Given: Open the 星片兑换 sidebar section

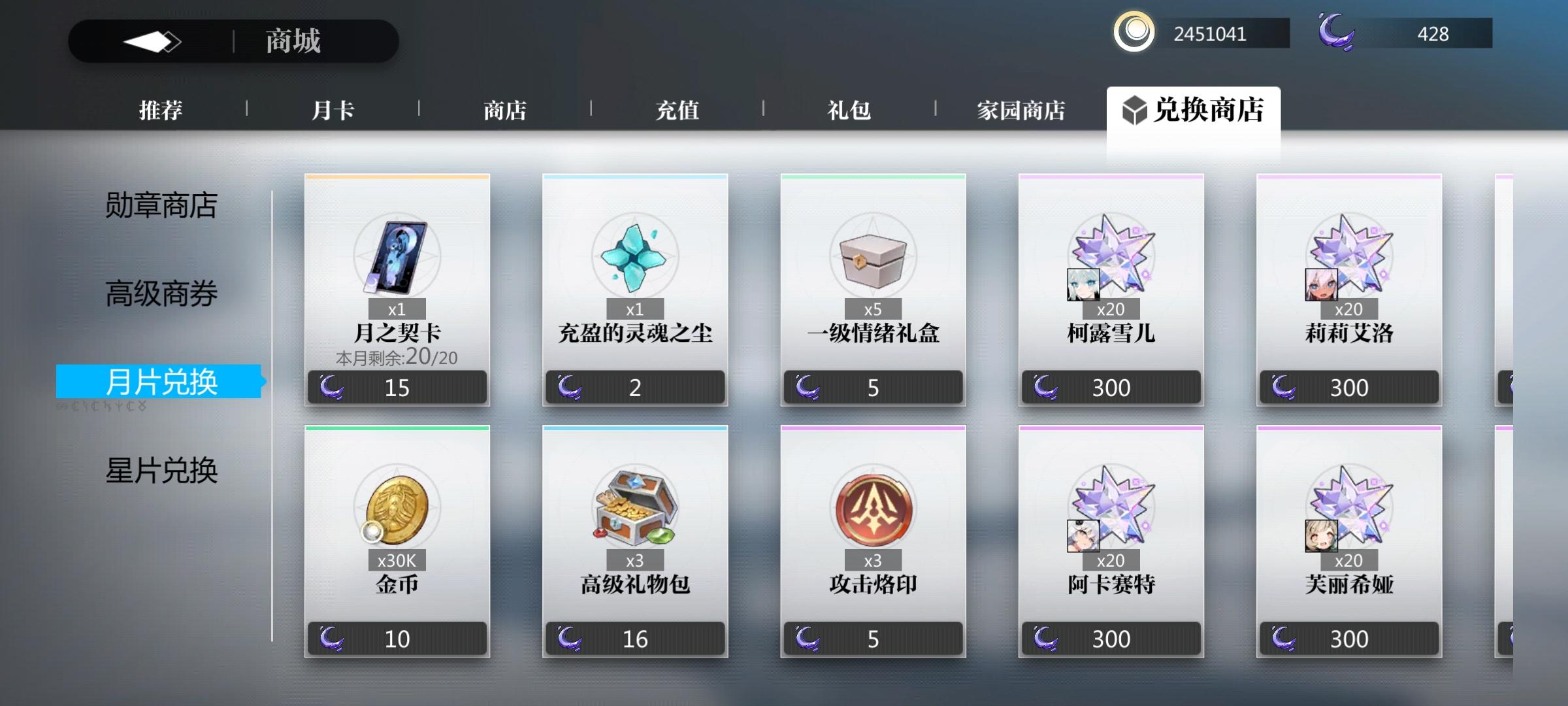Looking at the screenshot, I should coord(161,471).
